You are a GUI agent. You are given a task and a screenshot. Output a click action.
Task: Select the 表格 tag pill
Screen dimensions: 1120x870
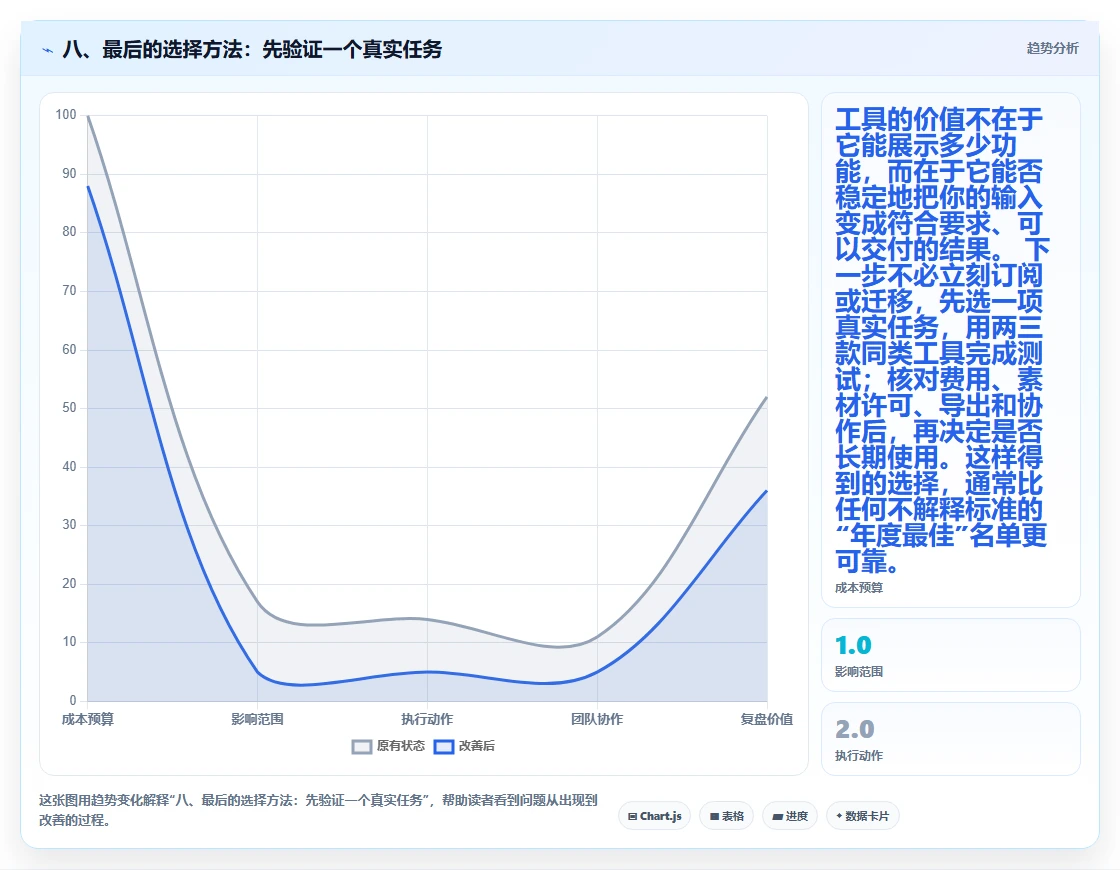(726, 816)
